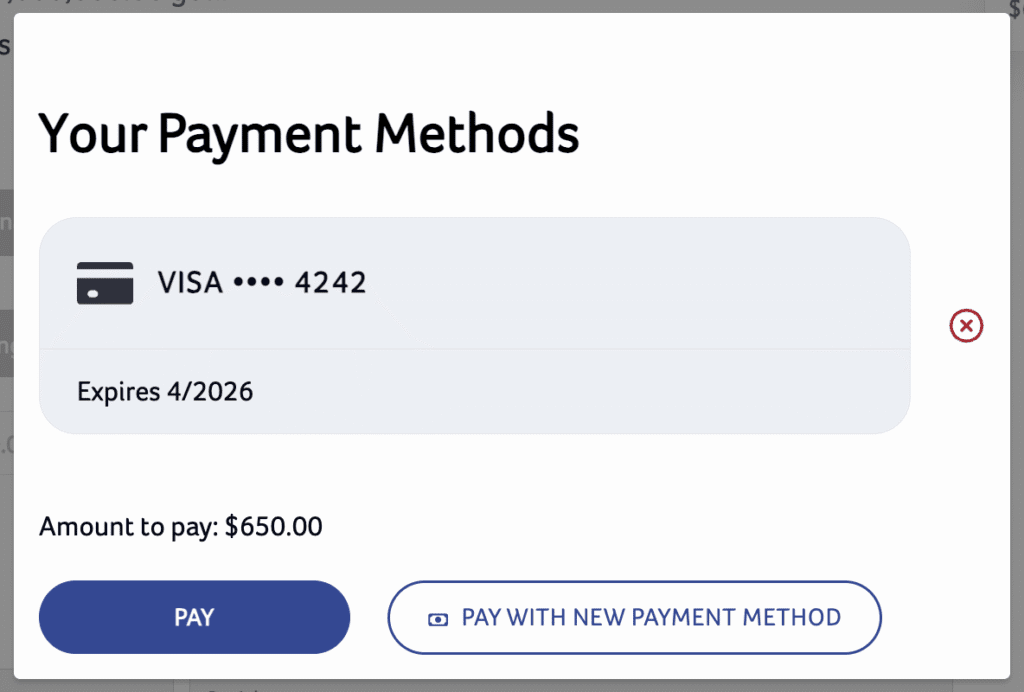This screenshot has width=1024, height=692.
Task: Click the dimmed backdrop above the dialog
Action: point(500,5)
